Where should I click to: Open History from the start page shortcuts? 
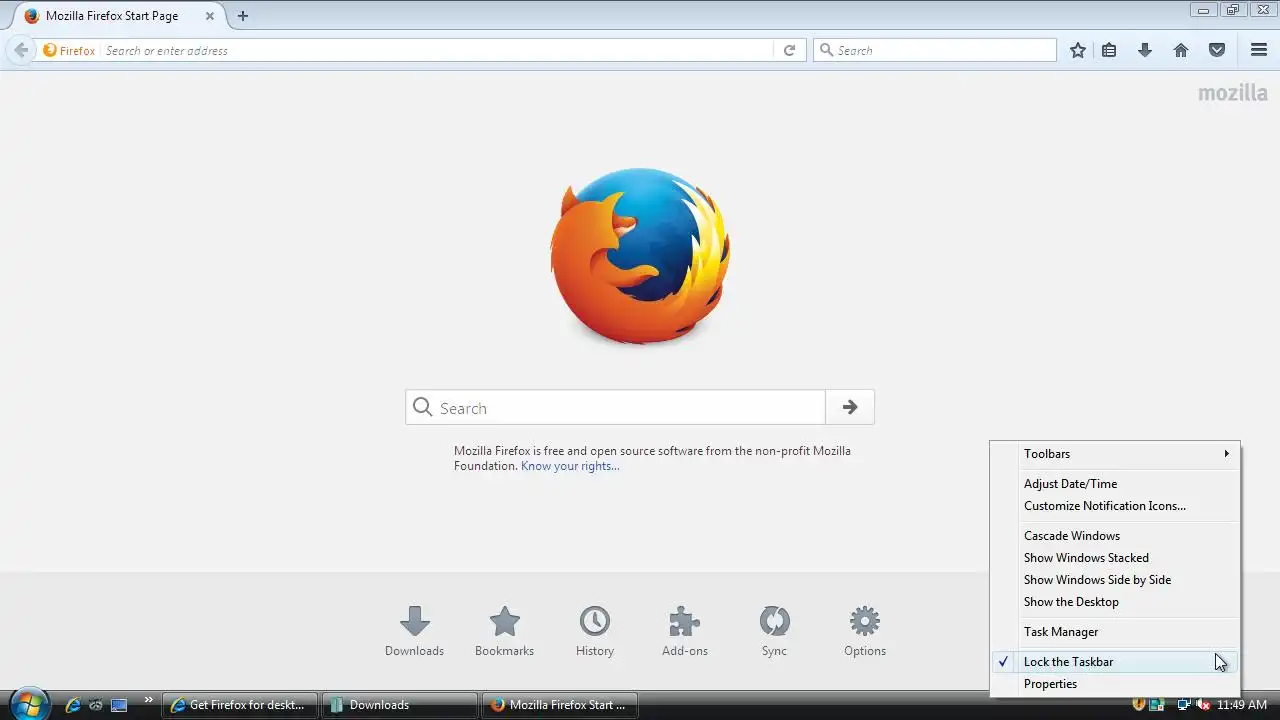coord(594,631)
